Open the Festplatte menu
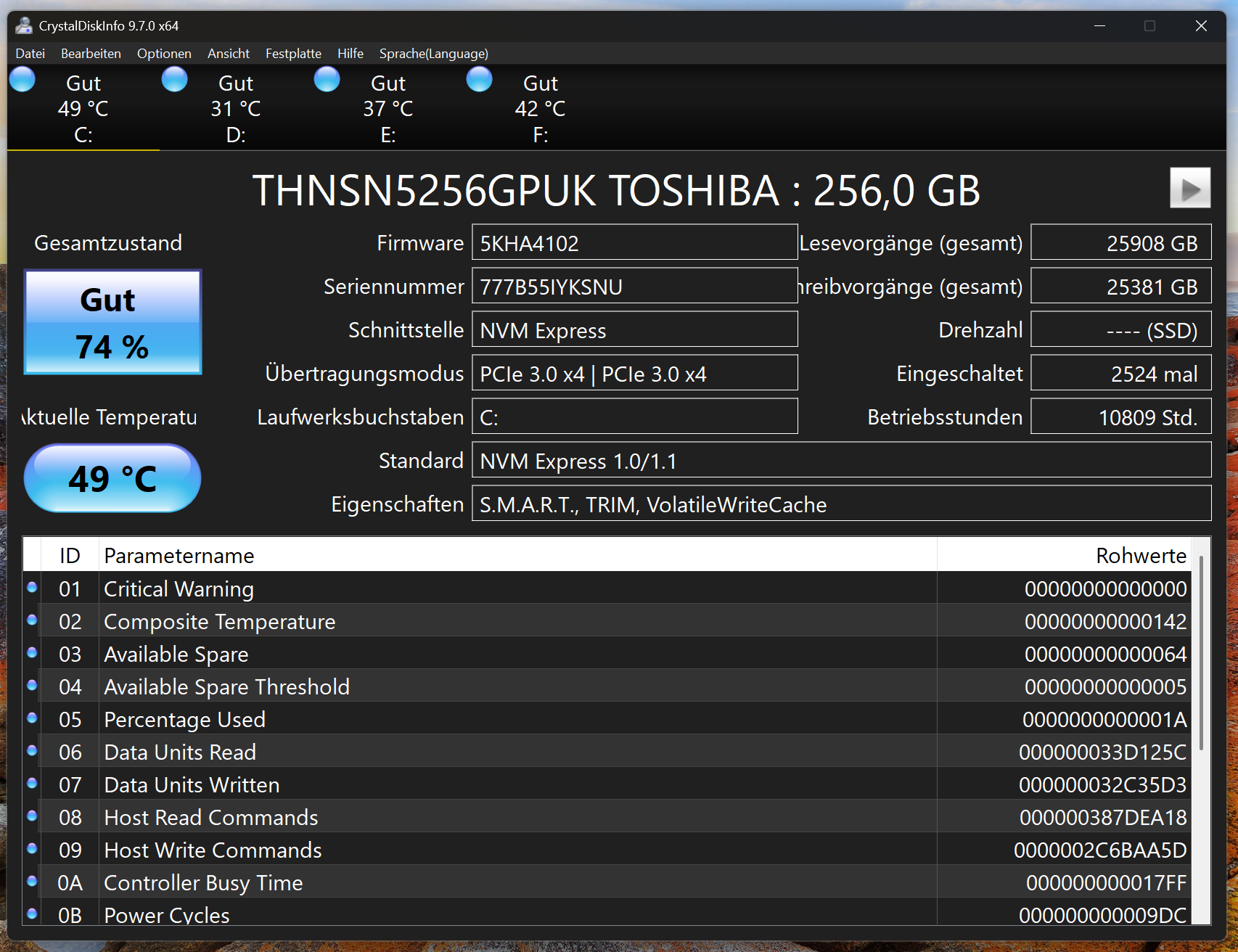1238x952 pixels. coord(293,54)
